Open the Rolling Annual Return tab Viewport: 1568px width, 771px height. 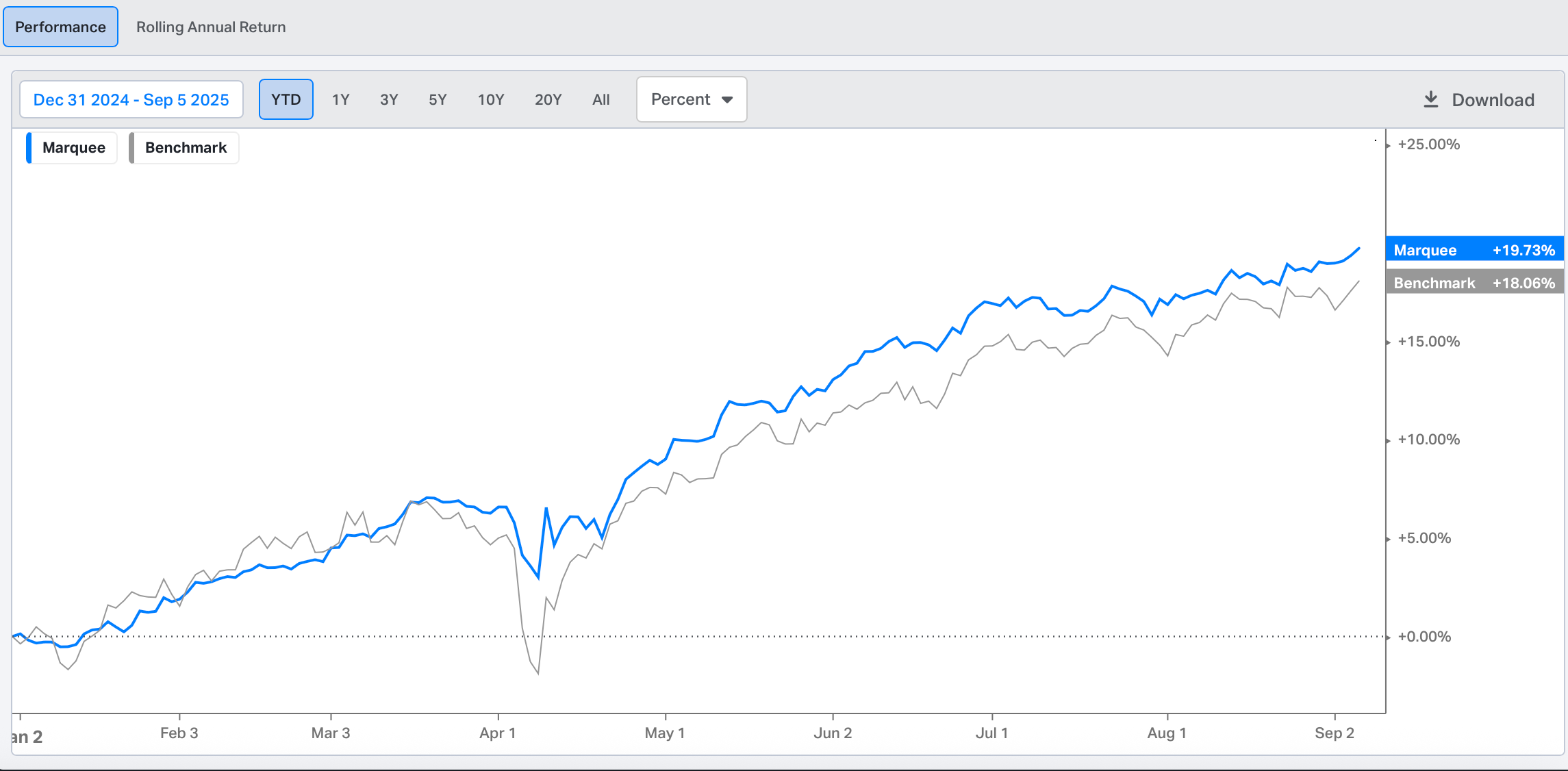[x=211, y=27]
